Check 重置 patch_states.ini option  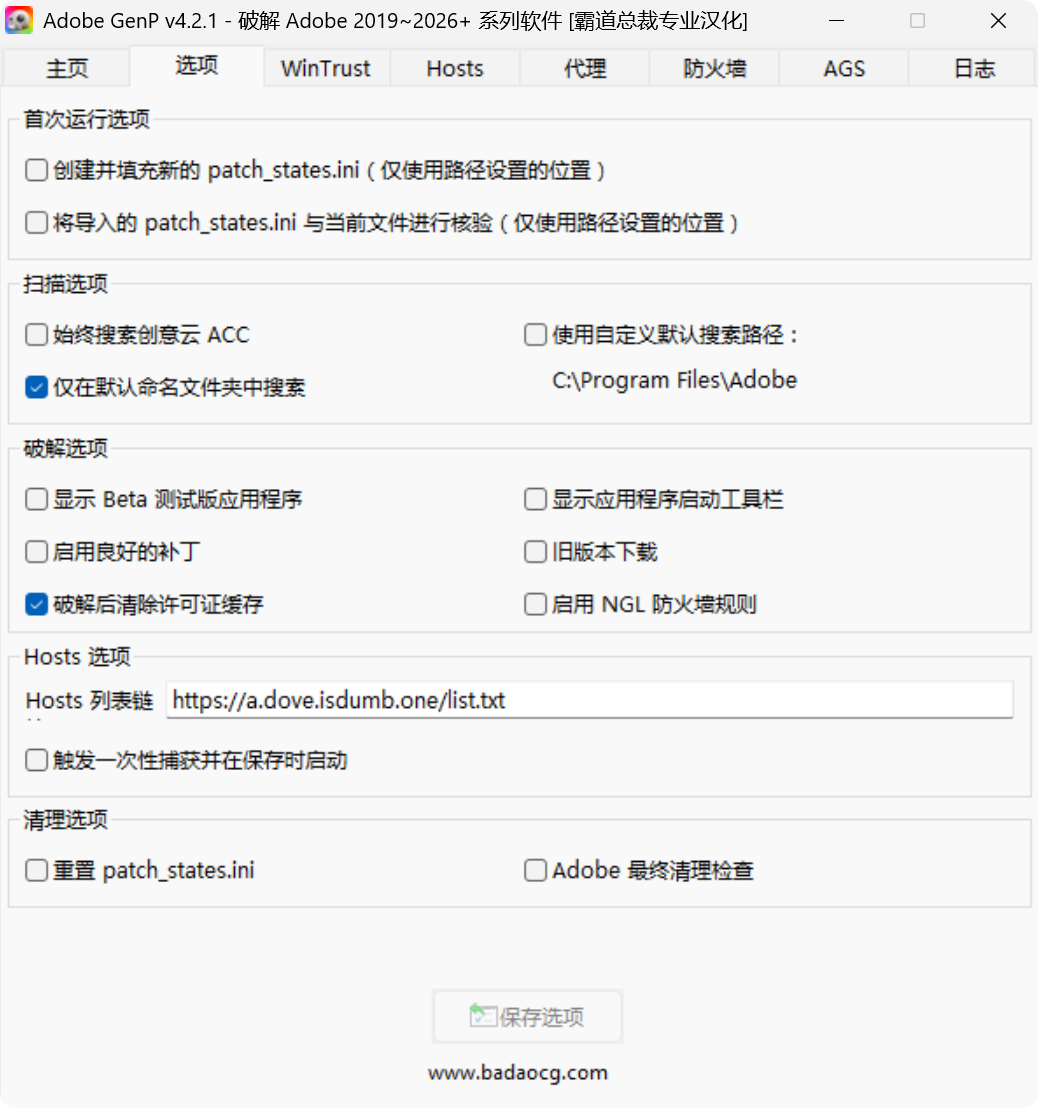tap(36, 870)
